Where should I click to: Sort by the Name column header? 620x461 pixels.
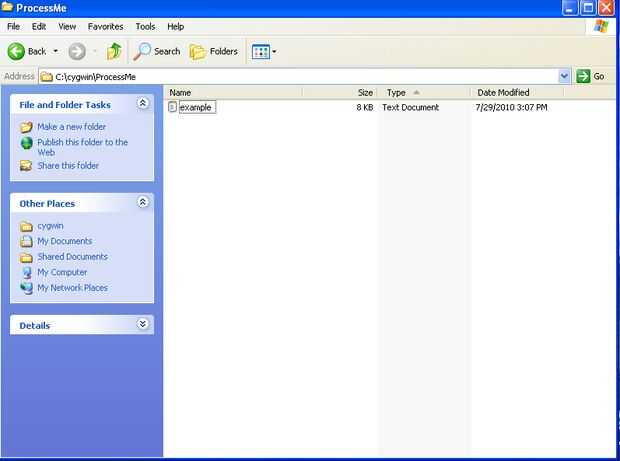tap(233, 93)
